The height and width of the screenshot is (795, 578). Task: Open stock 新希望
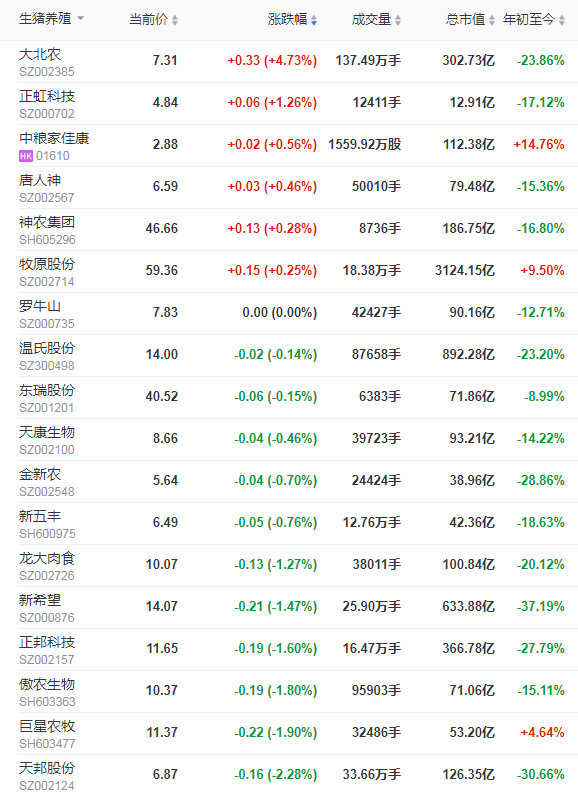point(40,601)
